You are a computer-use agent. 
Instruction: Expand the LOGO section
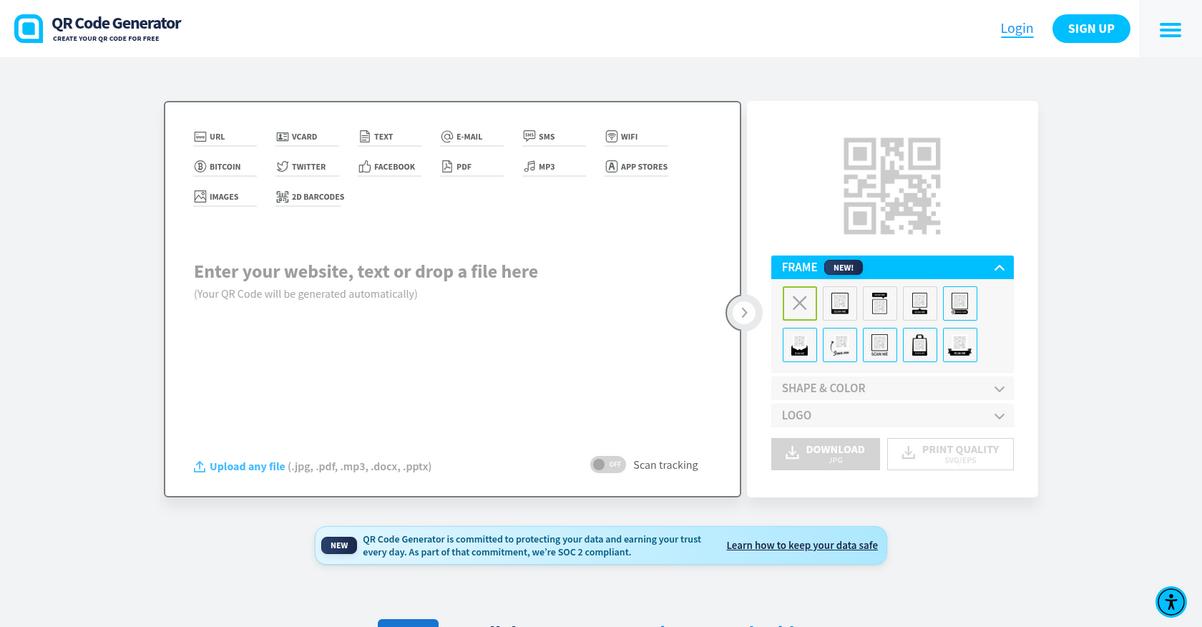(892, 415)
